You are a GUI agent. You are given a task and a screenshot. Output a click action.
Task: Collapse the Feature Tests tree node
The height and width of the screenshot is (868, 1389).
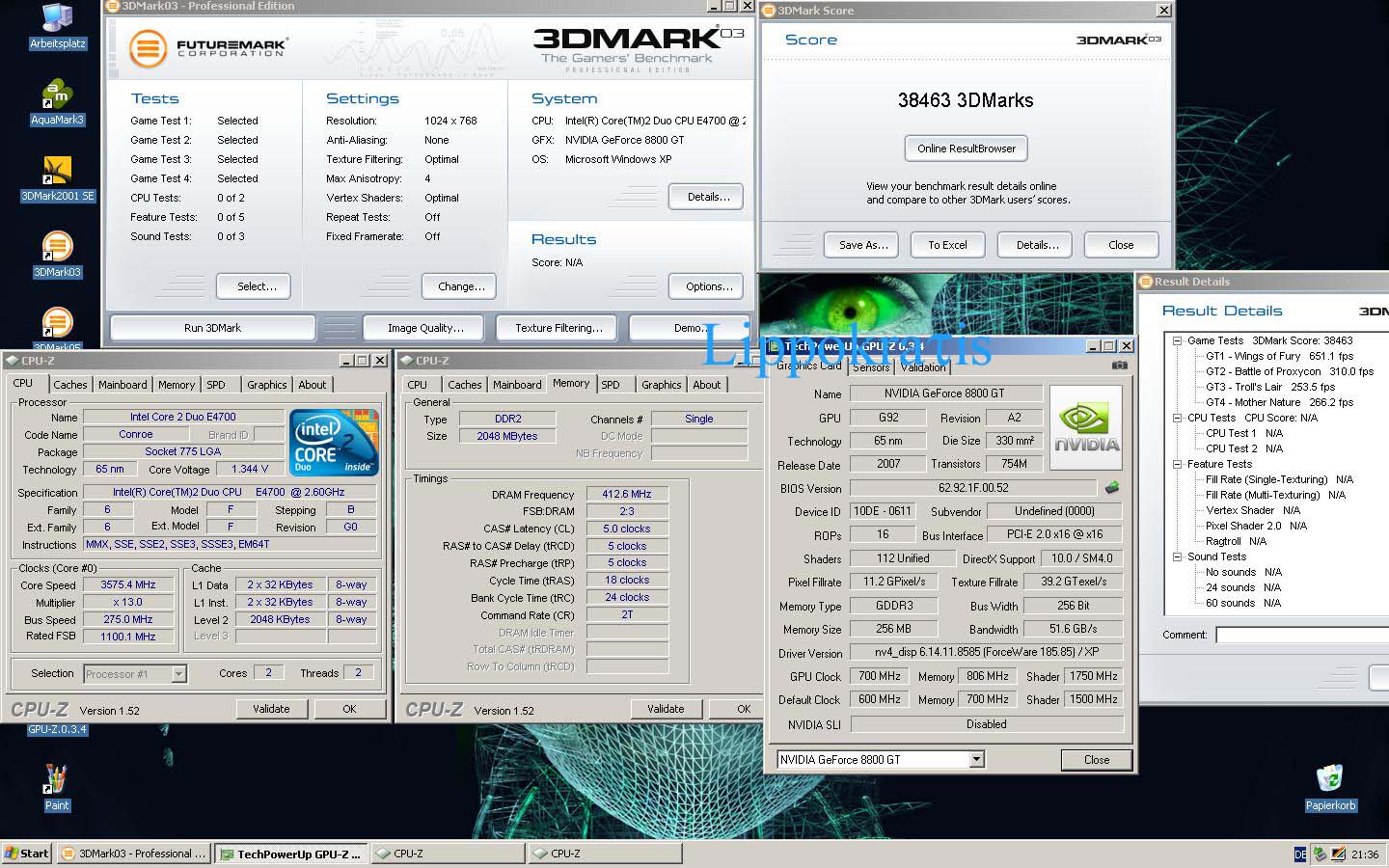(x=1177, y=464)
